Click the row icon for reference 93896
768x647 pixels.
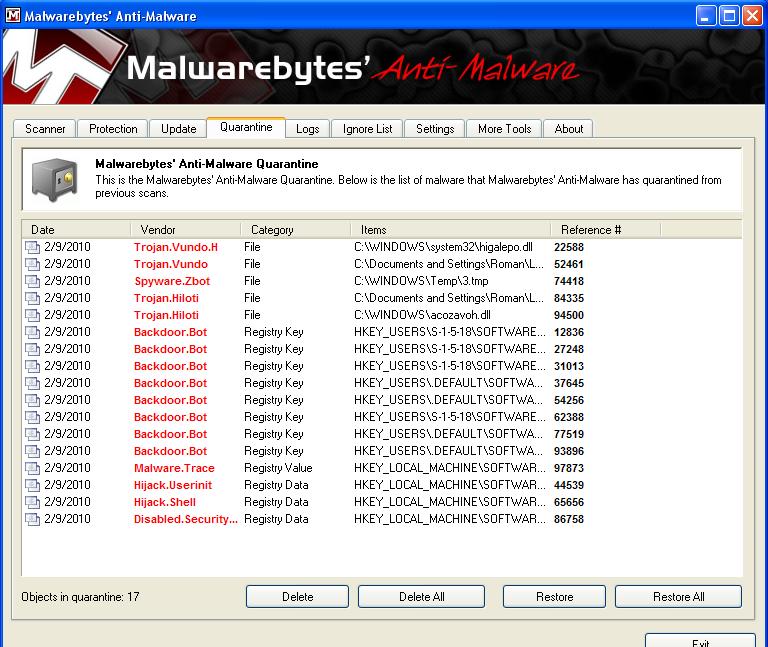[x=33, y=451]
